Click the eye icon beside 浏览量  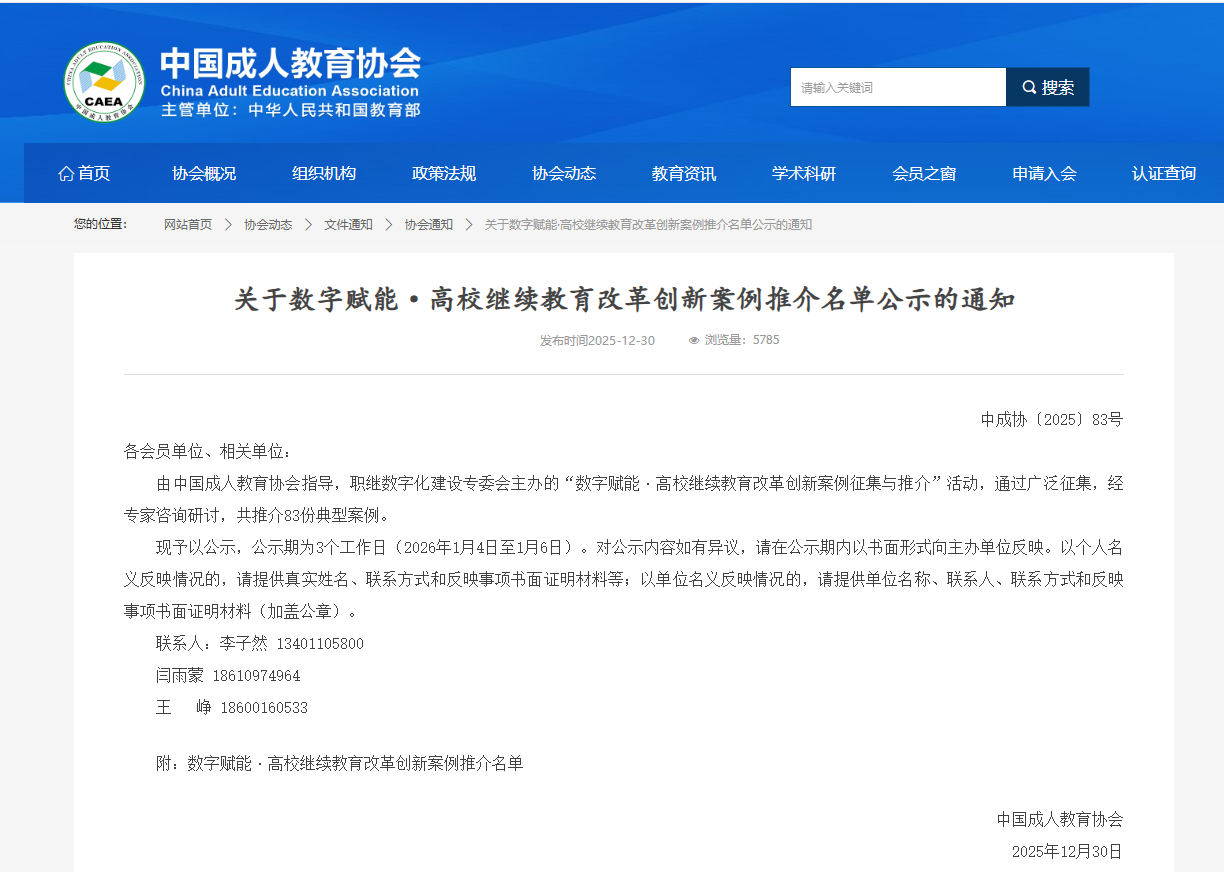(x=693, y=340)
